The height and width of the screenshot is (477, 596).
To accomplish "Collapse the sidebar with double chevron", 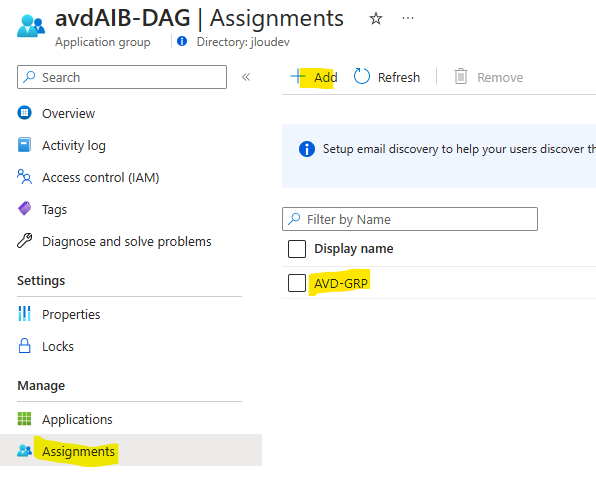I will tap(246, 77).
